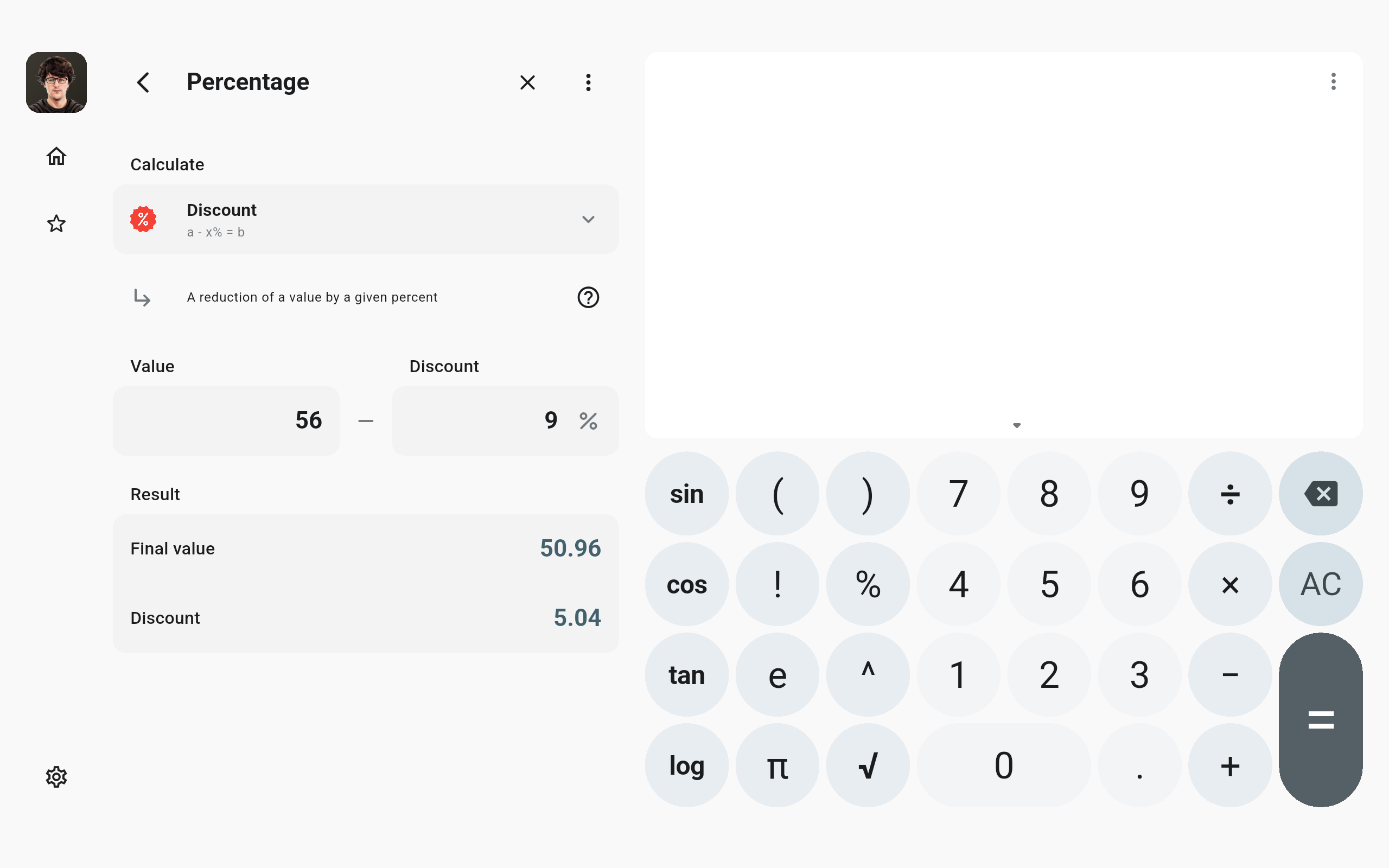The image size is (1389, 868).
Task: Open settings gear in sidebar
Action: coord(56,777)
